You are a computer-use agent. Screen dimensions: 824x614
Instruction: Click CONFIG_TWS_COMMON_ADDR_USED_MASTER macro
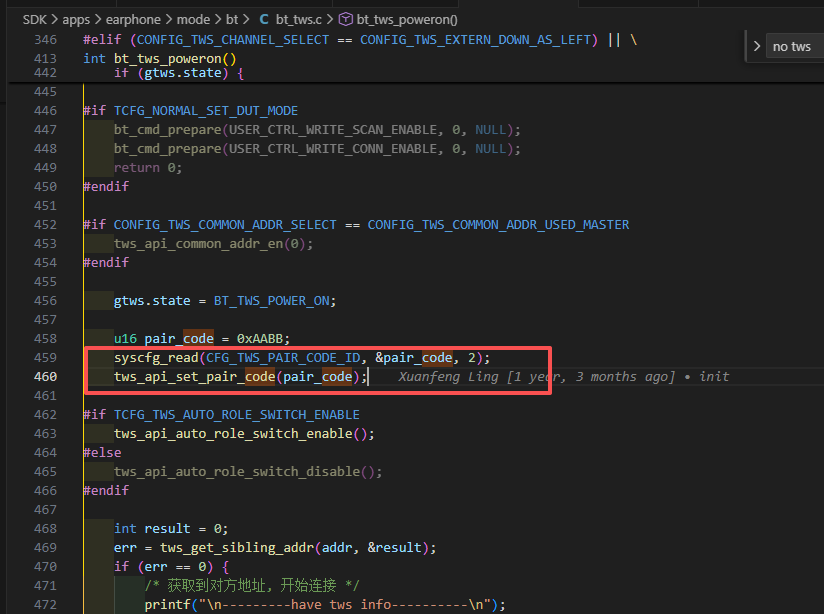point(498,224)
